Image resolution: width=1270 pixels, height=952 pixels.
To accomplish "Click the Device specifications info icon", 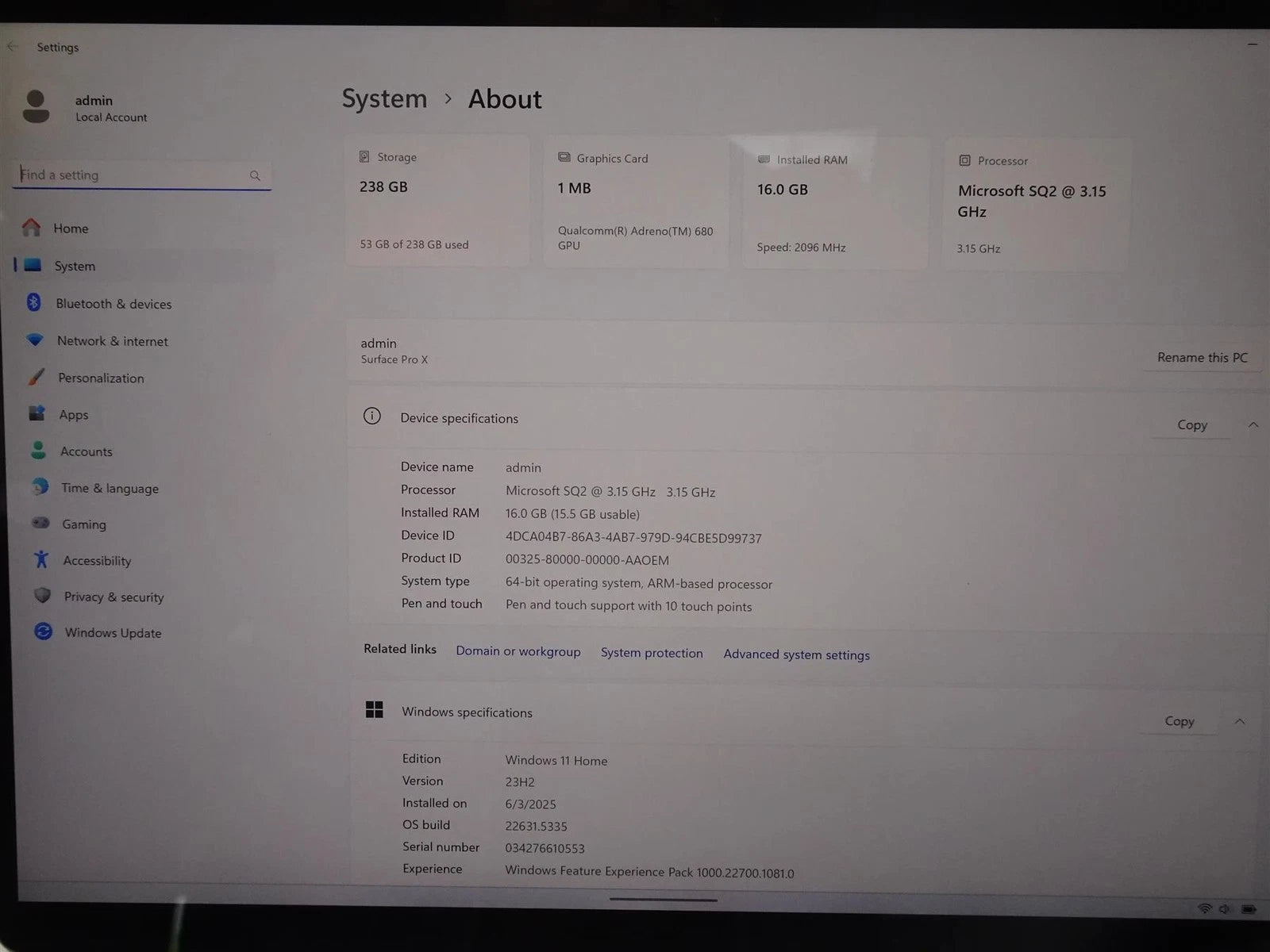I will tap(371, 416).
